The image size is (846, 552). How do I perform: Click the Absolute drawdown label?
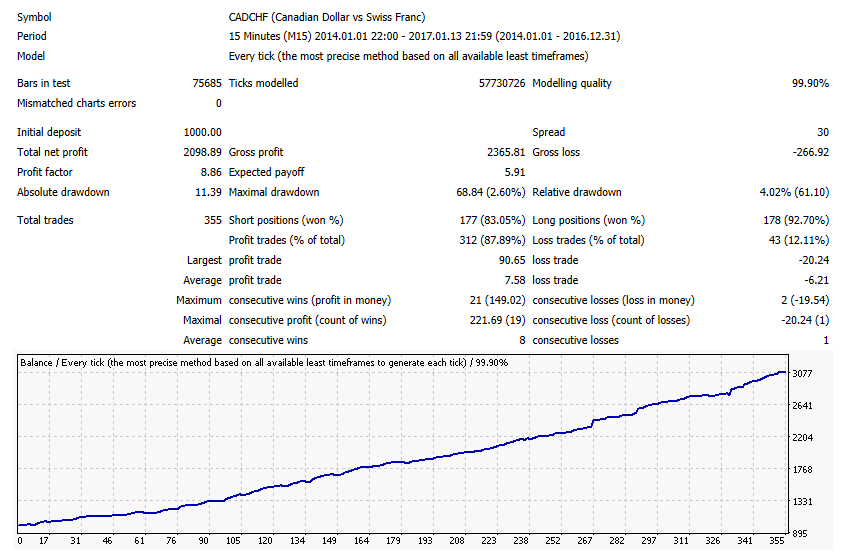click(63, 192)
